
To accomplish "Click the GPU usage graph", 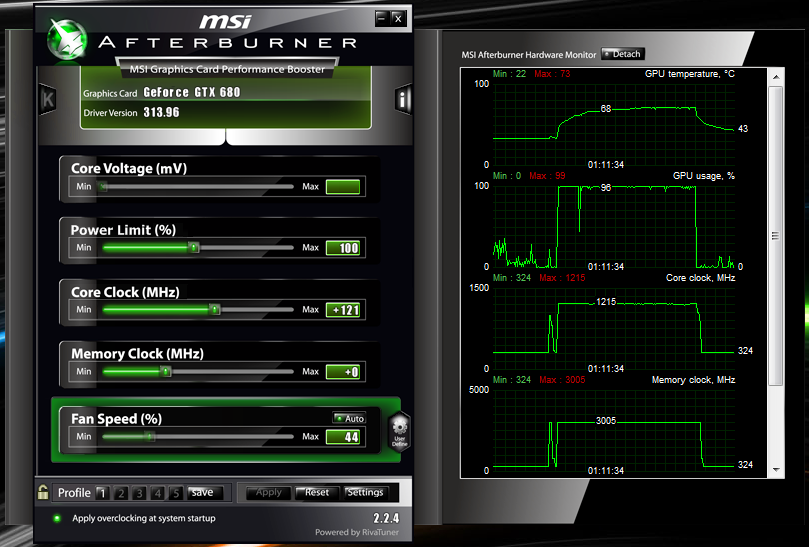I will [x=614, y=226].
